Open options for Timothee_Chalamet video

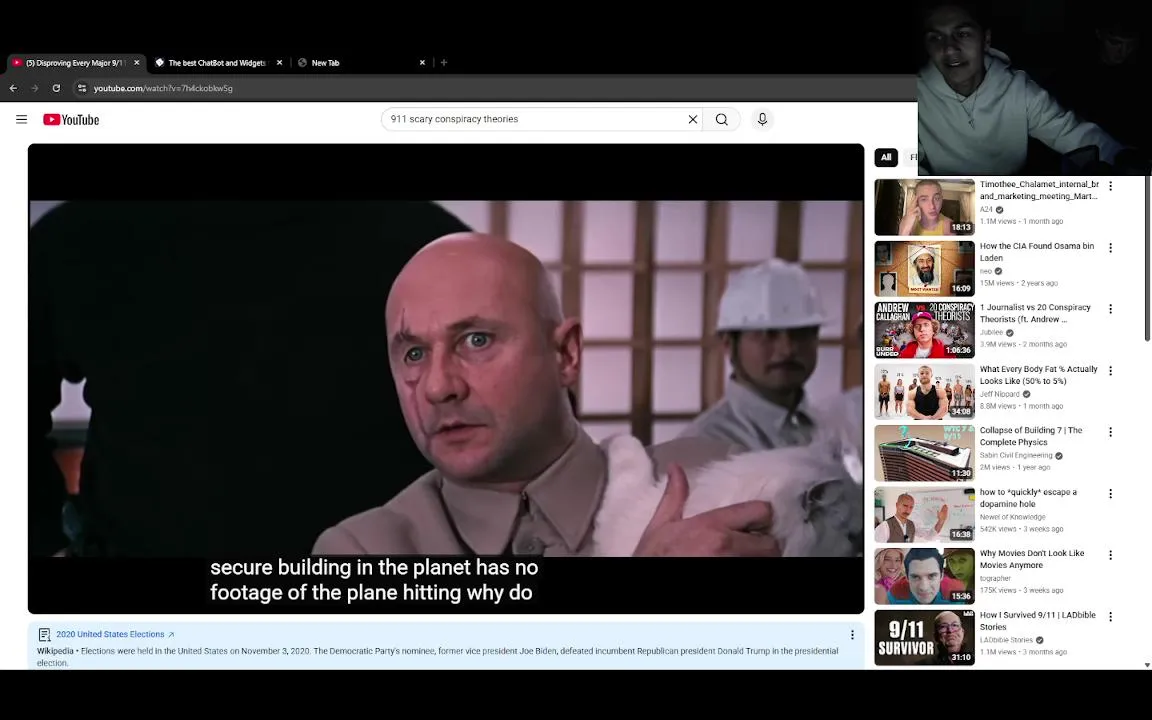click(1110, 187)
